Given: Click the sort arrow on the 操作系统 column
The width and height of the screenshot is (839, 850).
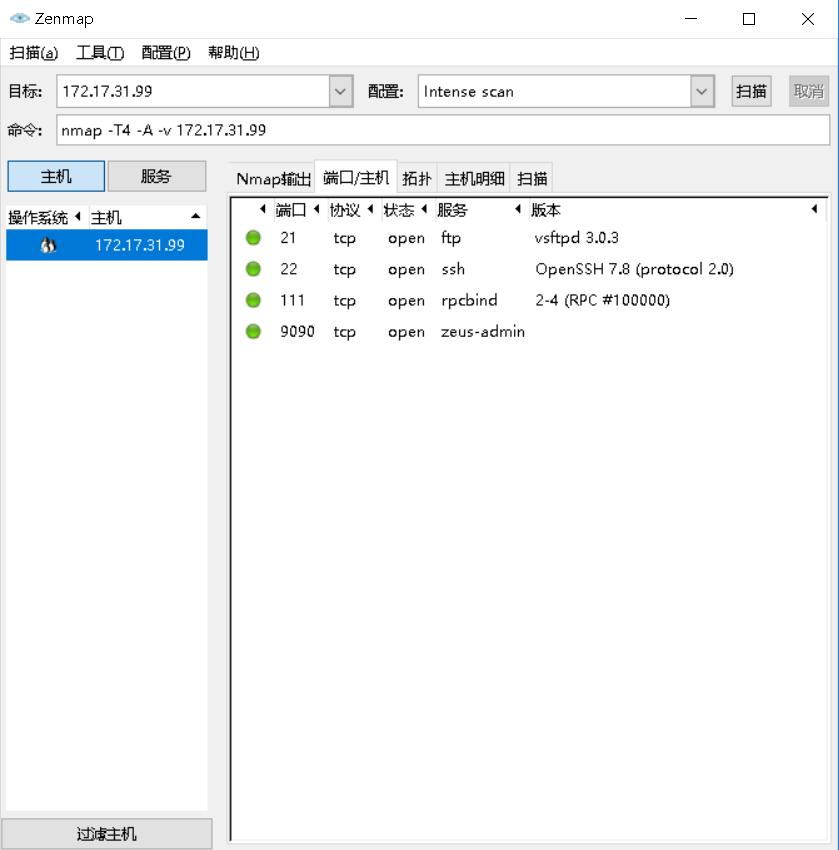Looking at the screenshot, I should (x=77, y=215).
